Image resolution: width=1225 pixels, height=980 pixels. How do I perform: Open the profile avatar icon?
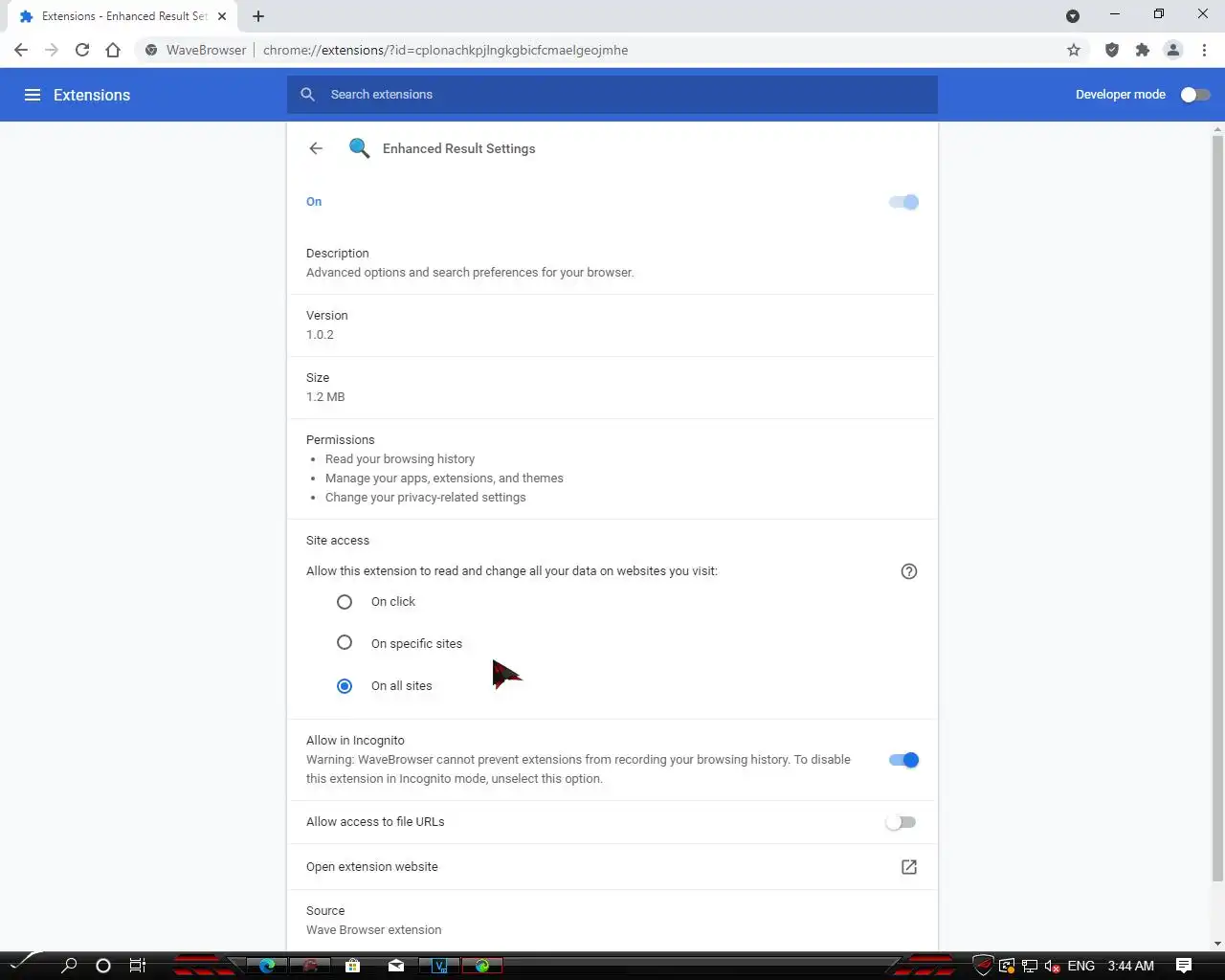coord(1173,50)
